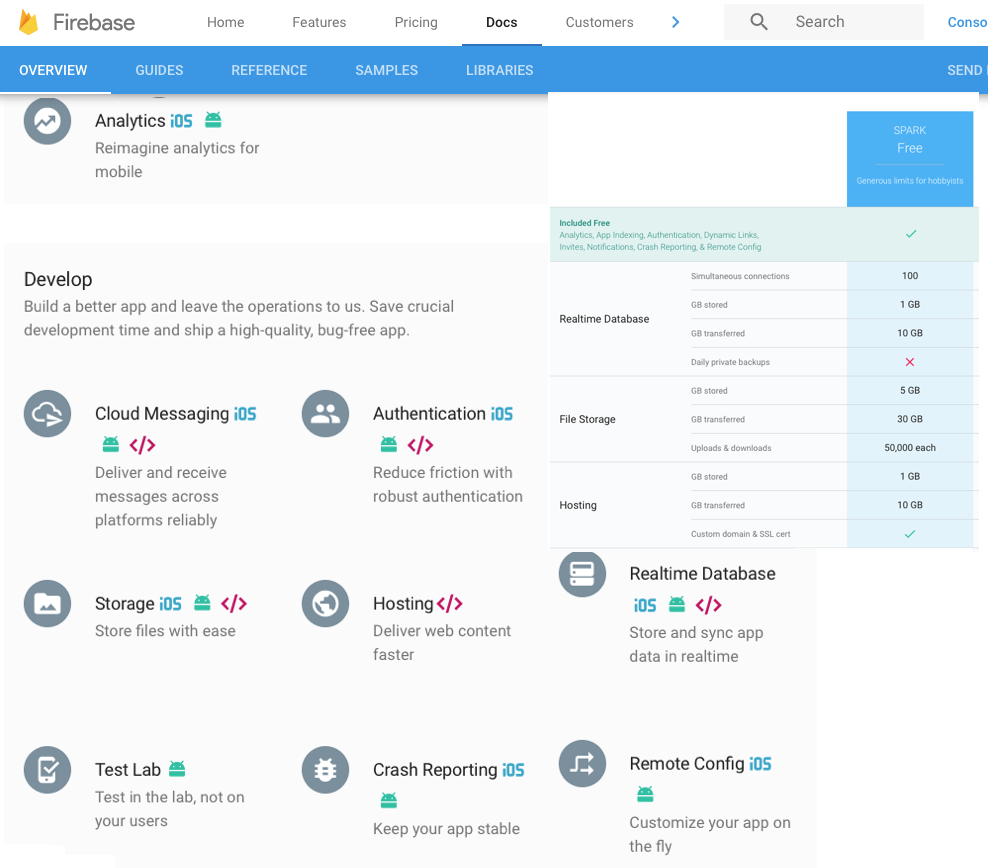Expand more nav items with chevron
The image size is (988, 868).
tap(676, 22)
